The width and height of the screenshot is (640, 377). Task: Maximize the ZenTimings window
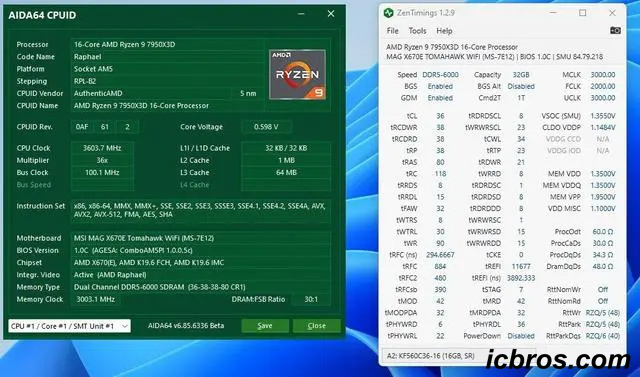point(582,13)
